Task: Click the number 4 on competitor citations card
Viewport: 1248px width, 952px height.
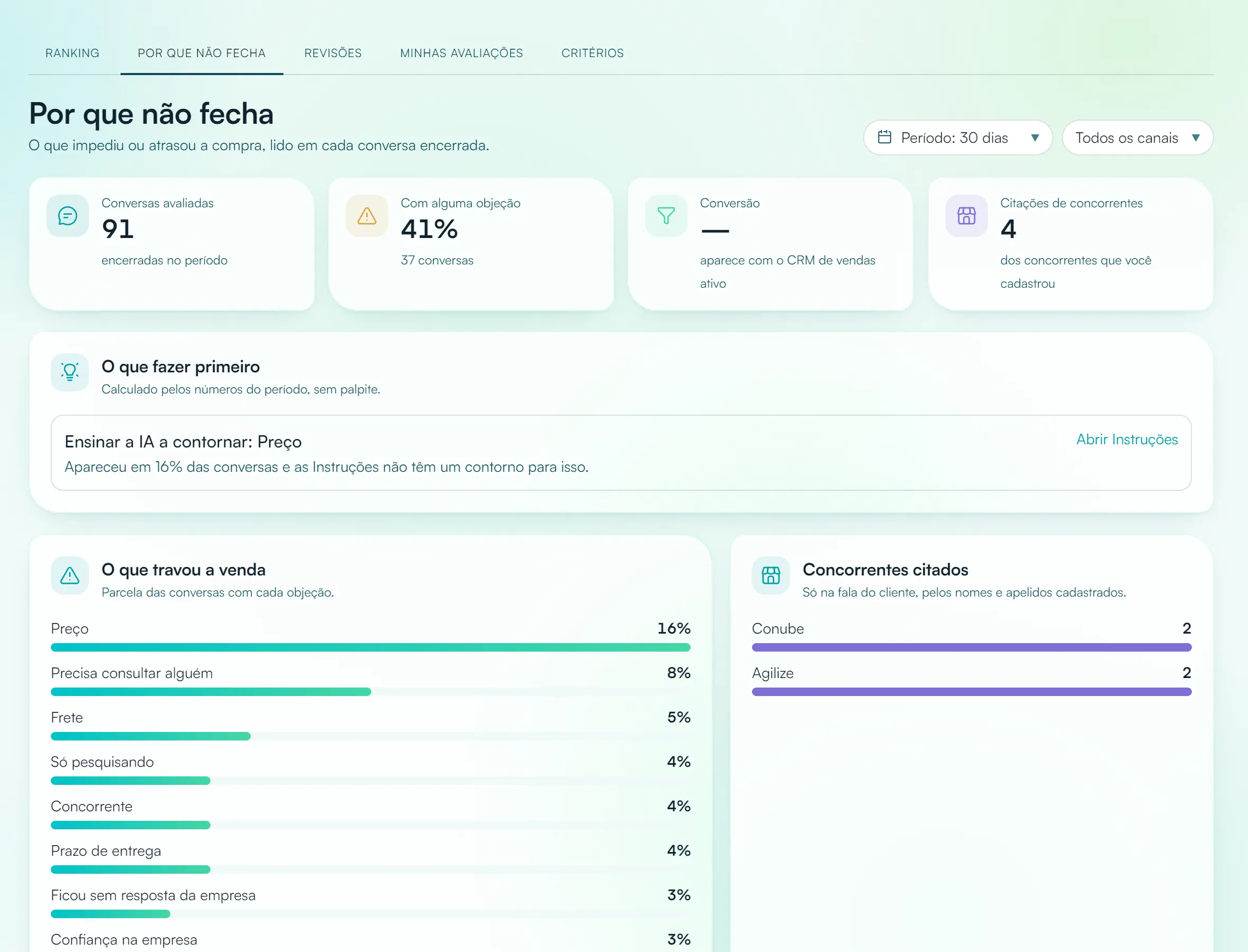Action: point(1008,229)
